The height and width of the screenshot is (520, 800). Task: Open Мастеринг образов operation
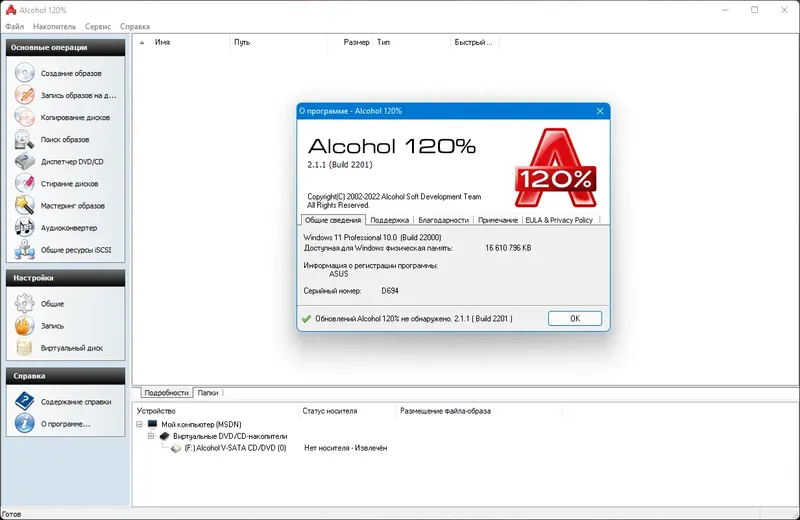(x=73, y=205)
